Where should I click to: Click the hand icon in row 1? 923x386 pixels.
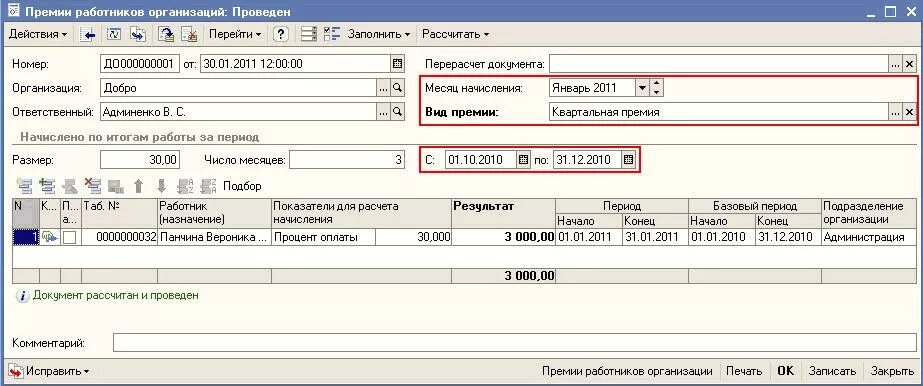tap(49, 237)
